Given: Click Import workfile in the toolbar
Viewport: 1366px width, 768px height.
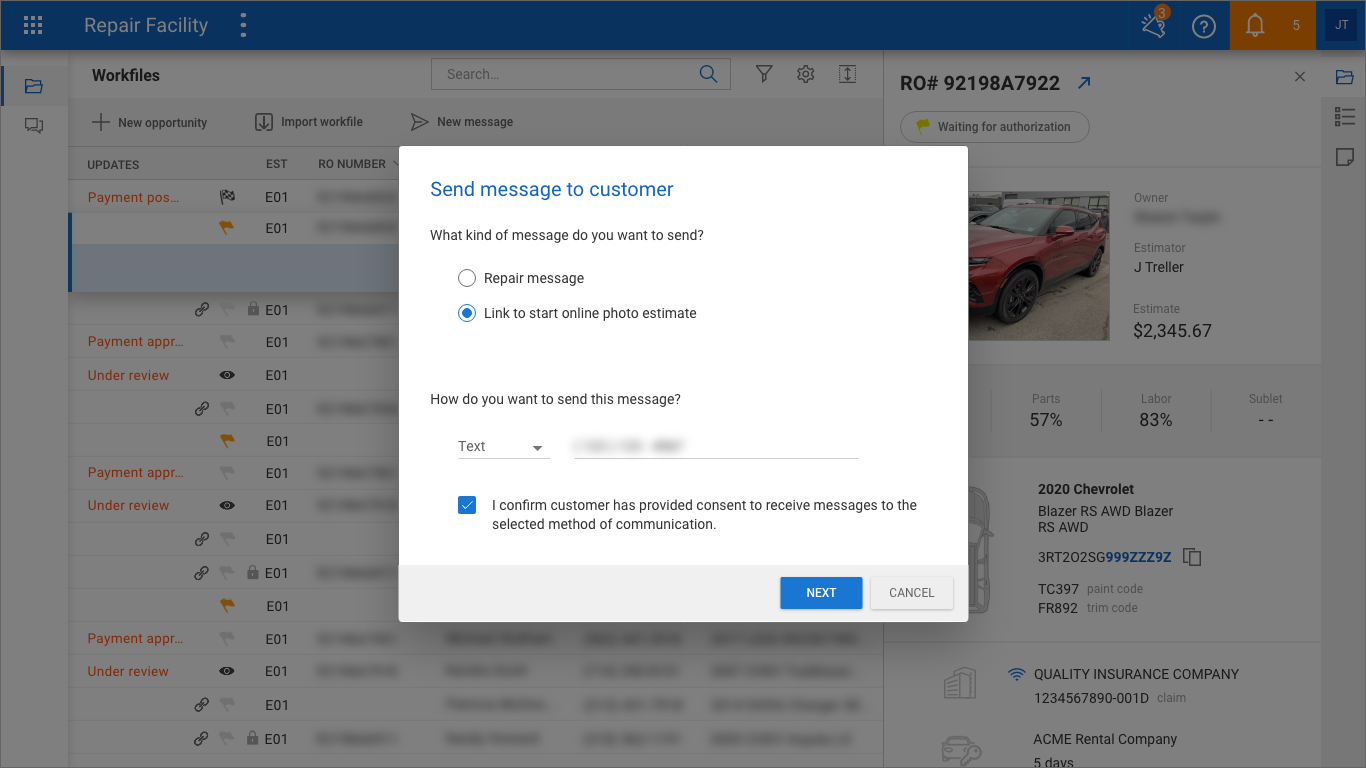Looking at the screenshot, I should click(x=309, y=122).
